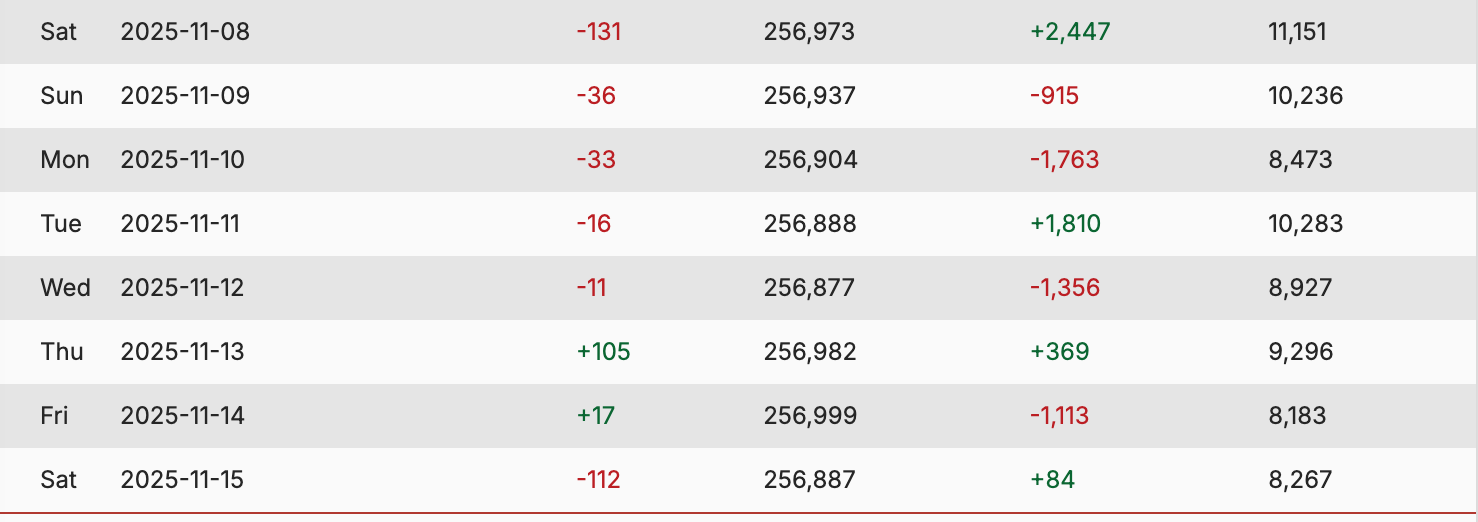
Task: Click the green +105 value
Action: (603, 352)
